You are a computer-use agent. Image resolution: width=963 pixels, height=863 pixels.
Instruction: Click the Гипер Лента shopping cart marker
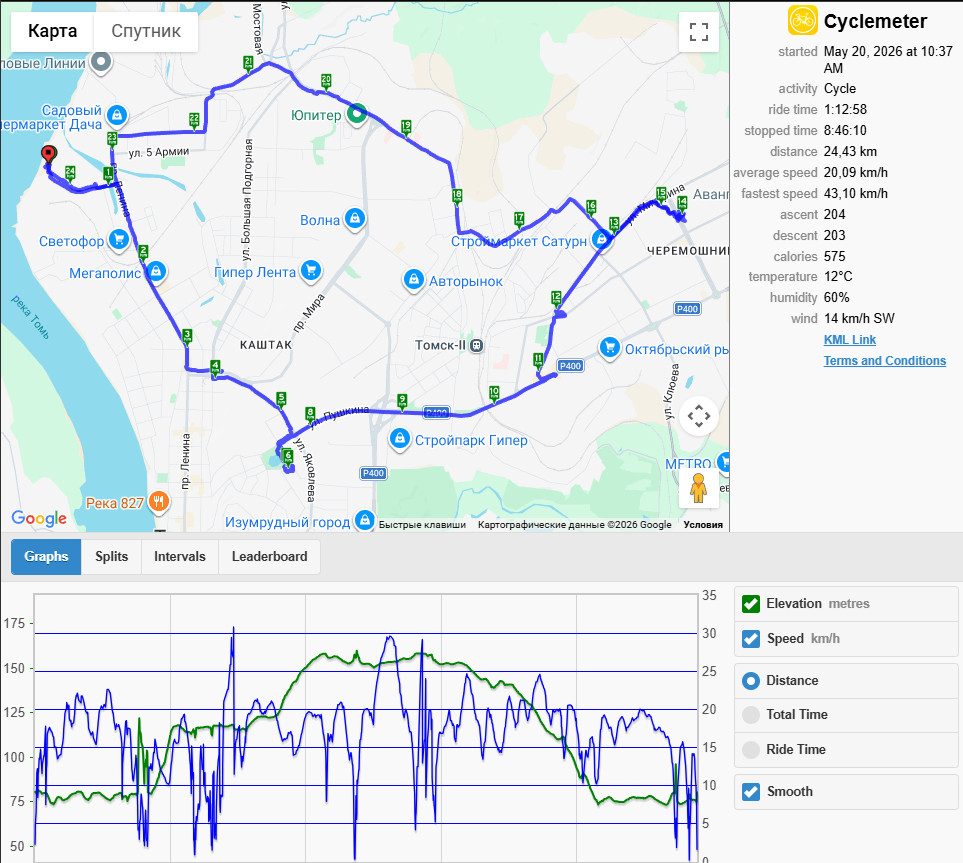pos(311,270)
